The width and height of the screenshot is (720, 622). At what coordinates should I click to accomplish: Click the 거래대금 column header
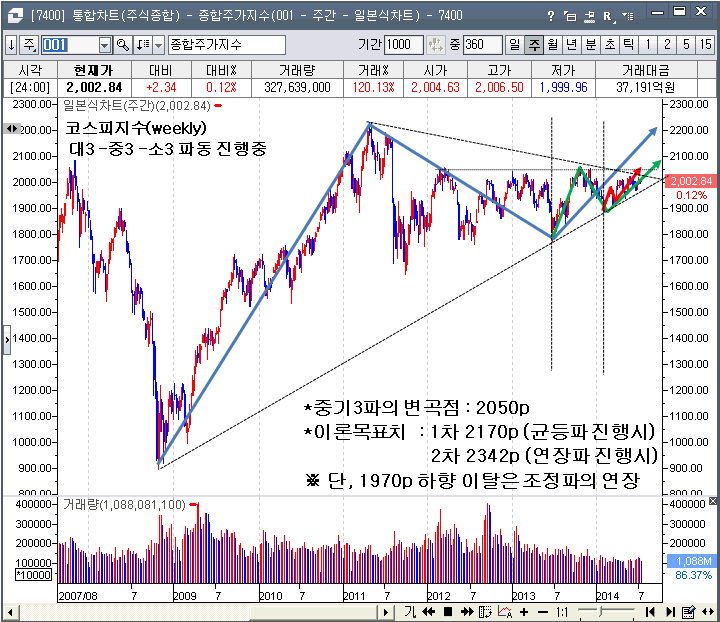pos(646,70)
